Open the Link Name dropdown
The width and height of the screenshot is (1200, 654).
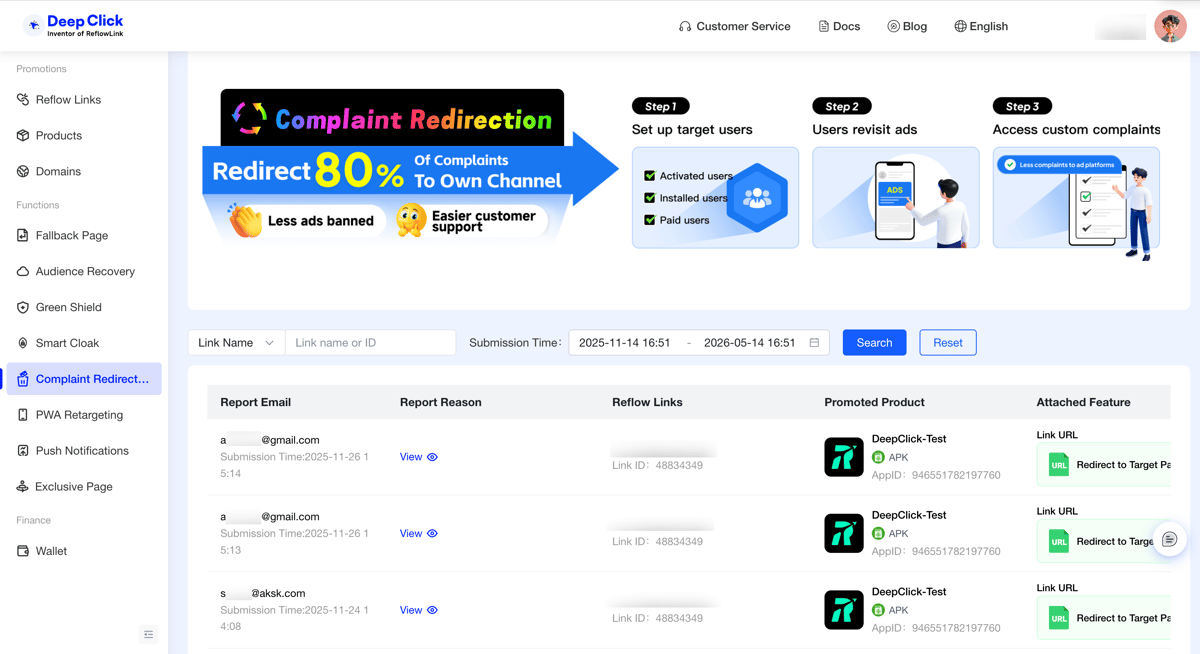pos(236,343)
